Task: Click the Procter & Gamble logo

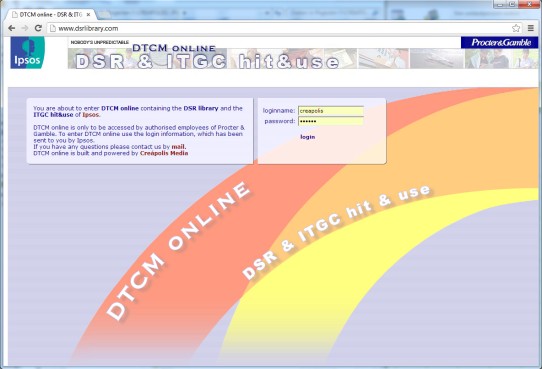Action: 499,42
